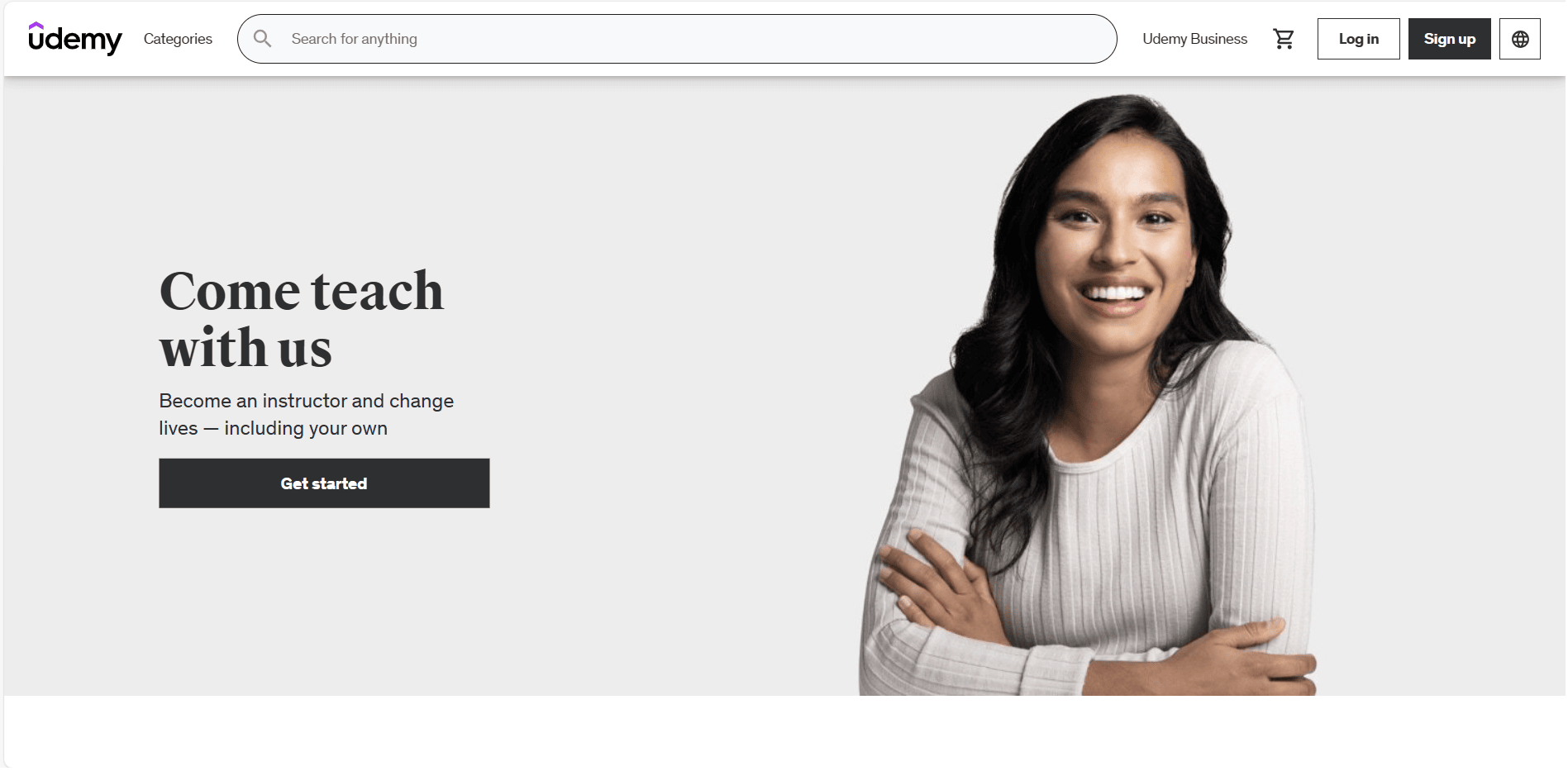The image size is (1568, 771).
Task: Open the shopping cart icon
Action: 1284,39
